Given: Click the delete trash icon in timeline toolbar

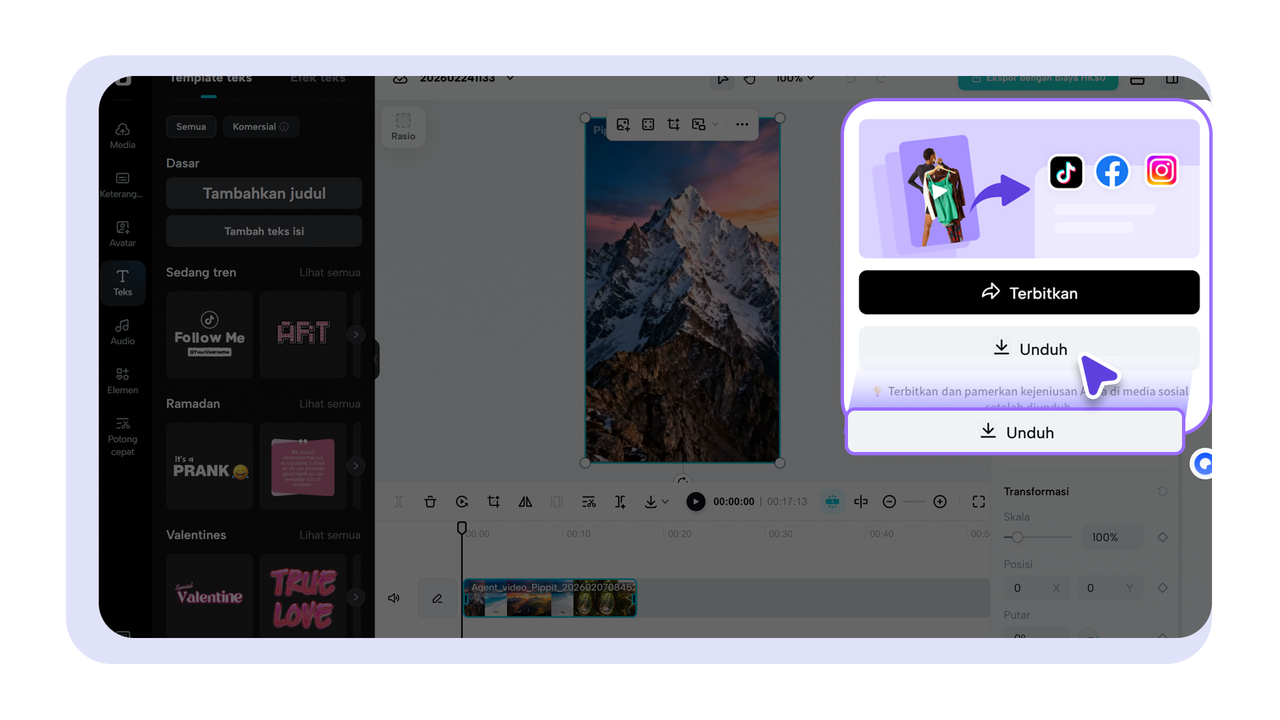Looking at the screenshot, I should [x=430, y=502].
